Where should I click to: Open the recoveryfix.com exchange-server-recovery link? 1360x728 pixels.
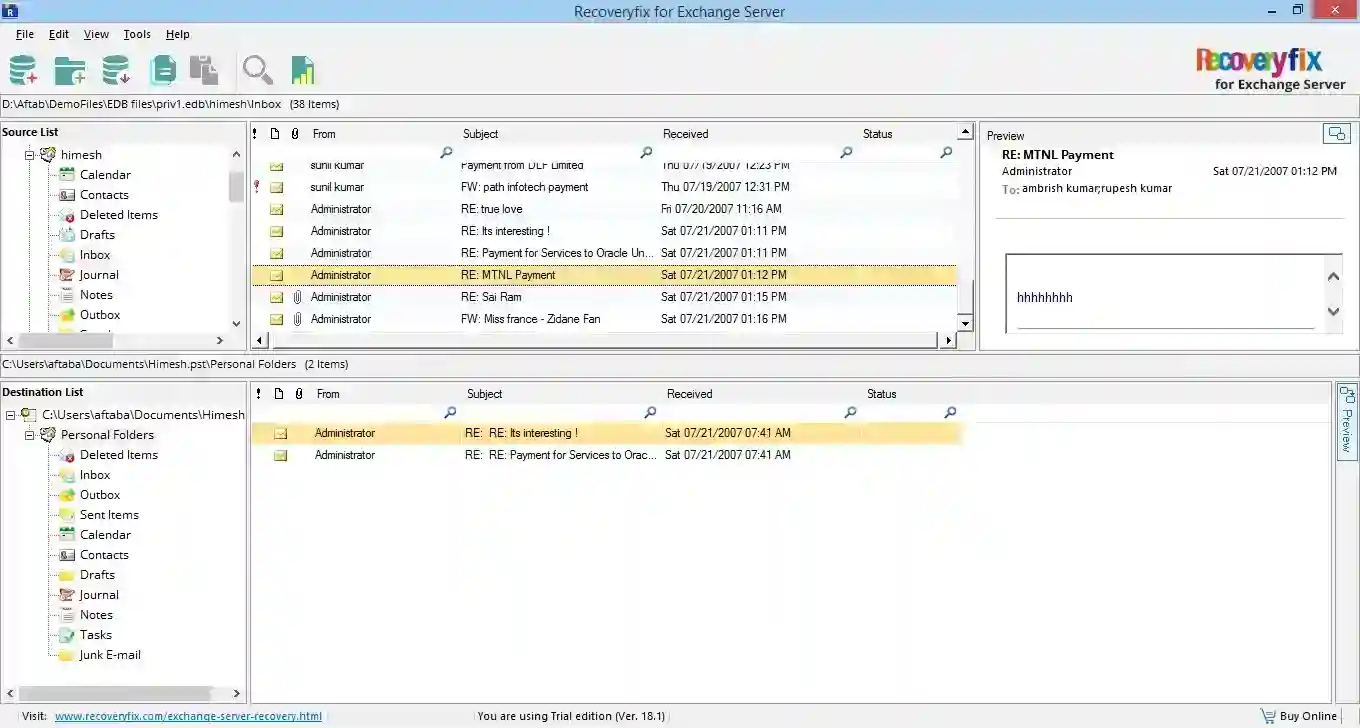[x=188, y=716]
